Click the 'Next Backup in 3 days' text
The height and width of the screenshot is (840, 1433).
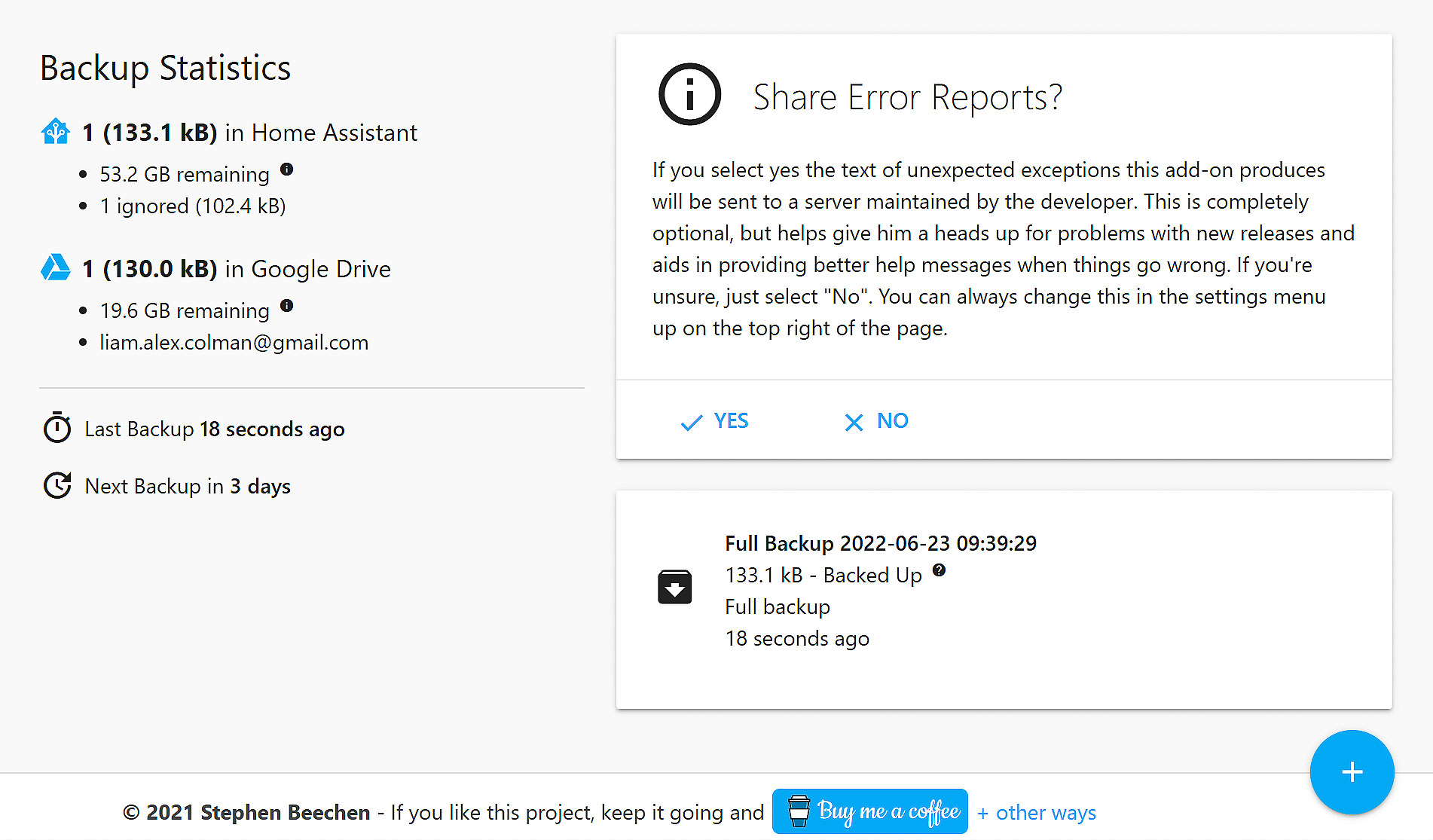coord(188,486)
